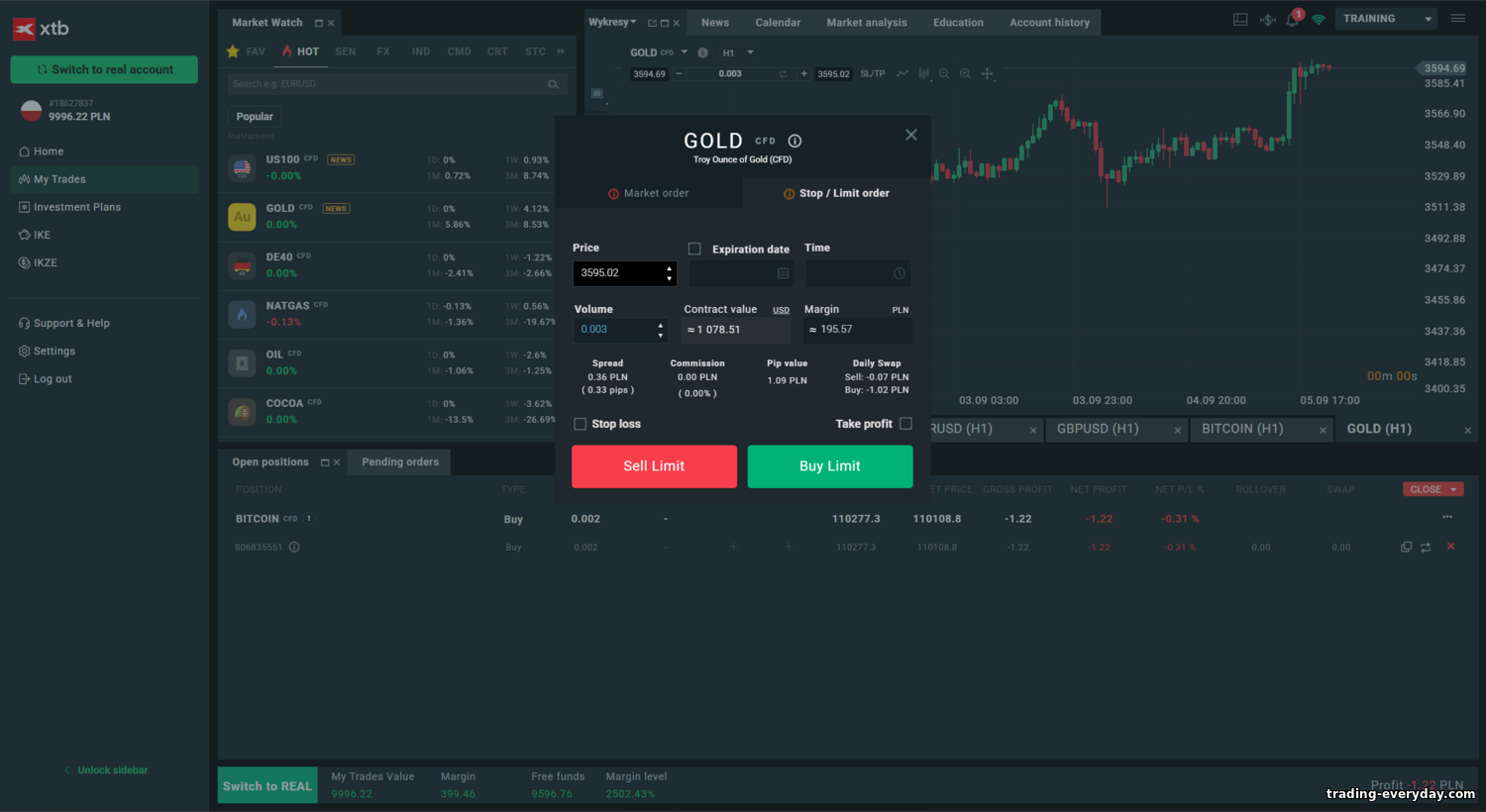Click the red Sell Limit button
The width and height of the screenshot is (1486, 812).
(654, 466)
